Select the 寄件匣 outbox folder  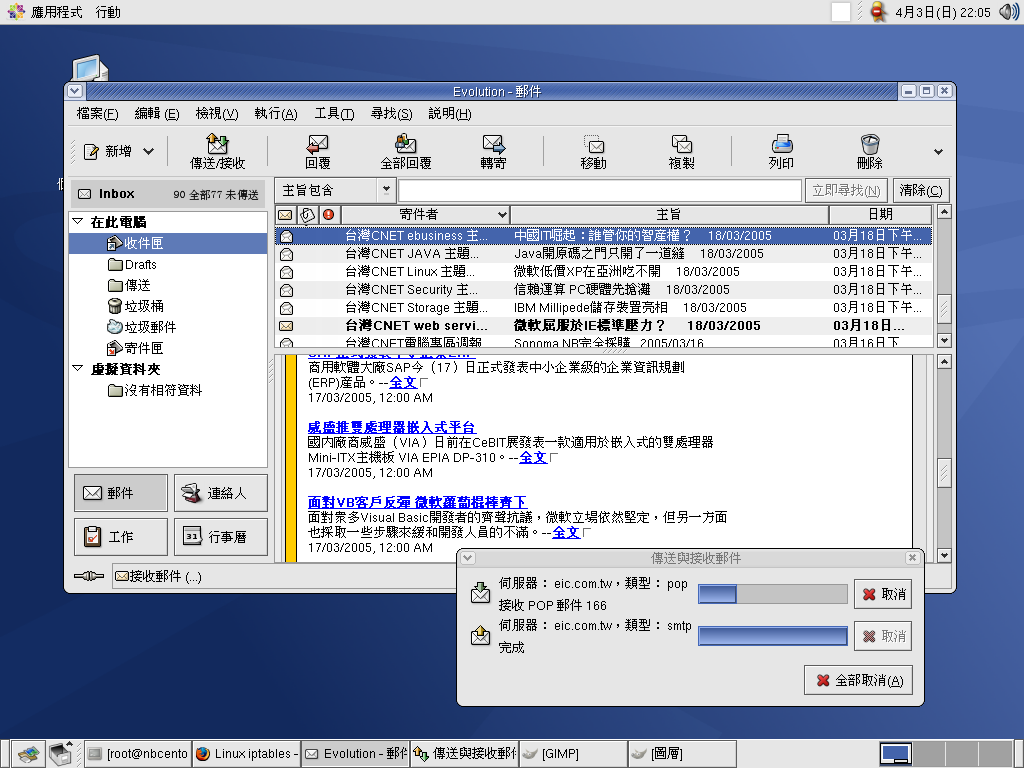pyautogui.click(x=135, y=348)
